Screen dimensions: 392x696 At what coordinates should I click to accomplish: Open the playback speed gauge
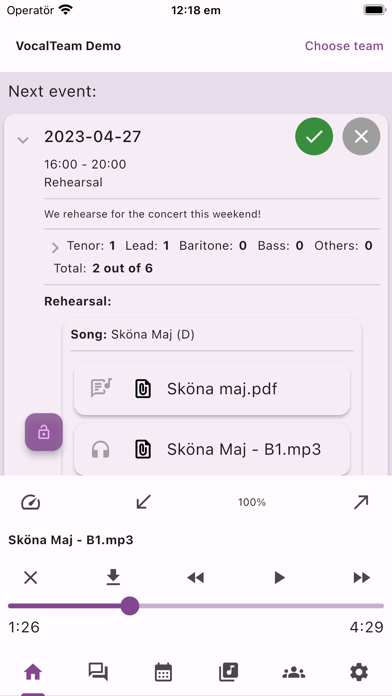[x=31, y=502]
